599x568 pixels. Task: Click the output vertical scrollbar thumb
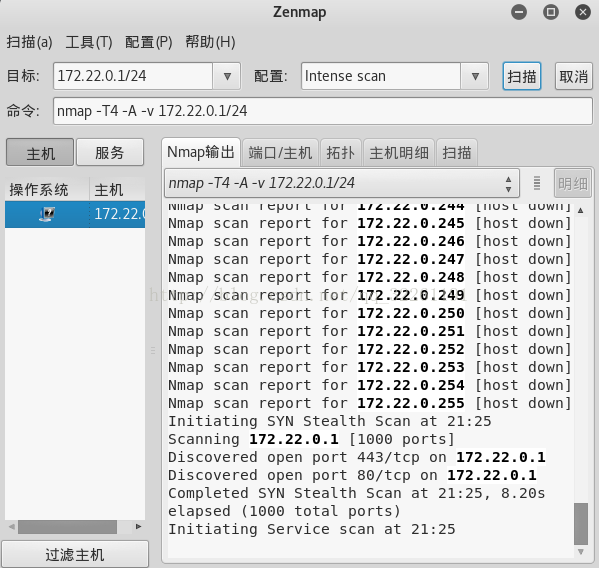point(581,524)
